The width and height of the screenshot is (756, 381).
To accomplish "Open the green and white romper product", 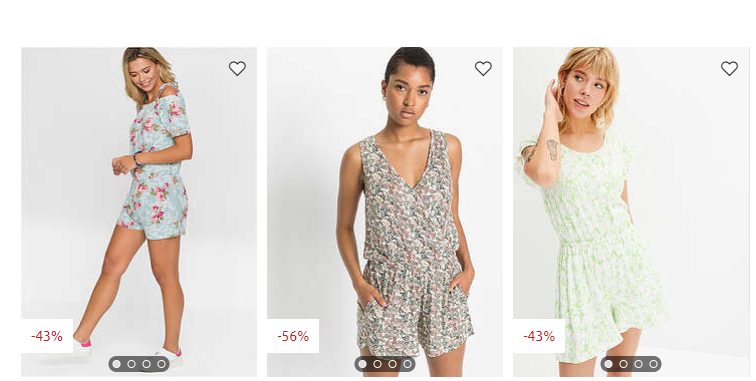I will 631,203.
